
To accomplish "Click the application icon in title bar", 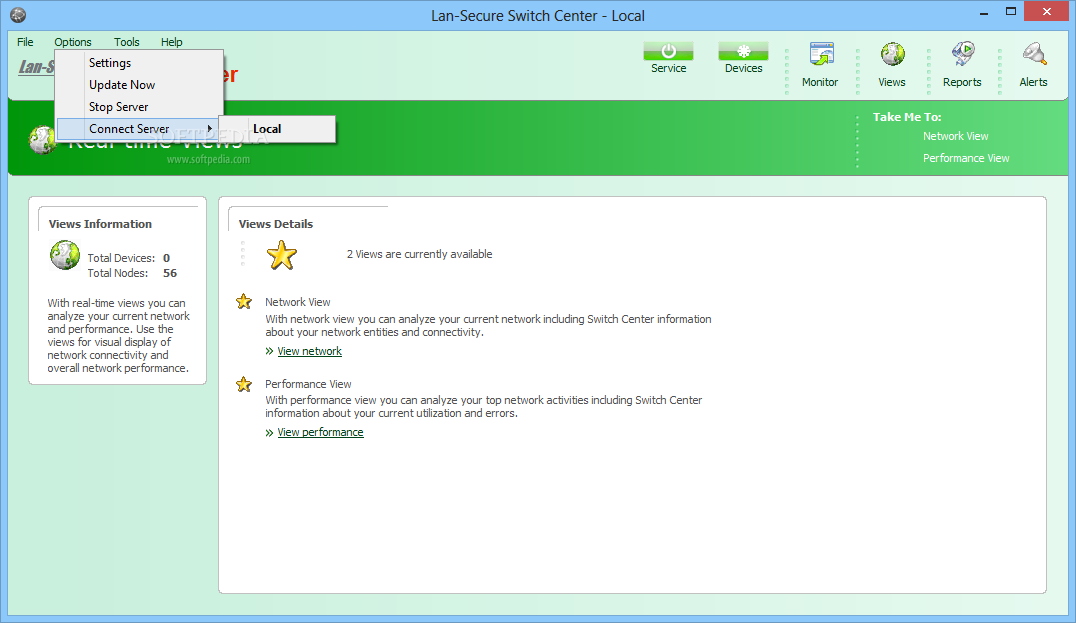I will [x=19, y=14].
